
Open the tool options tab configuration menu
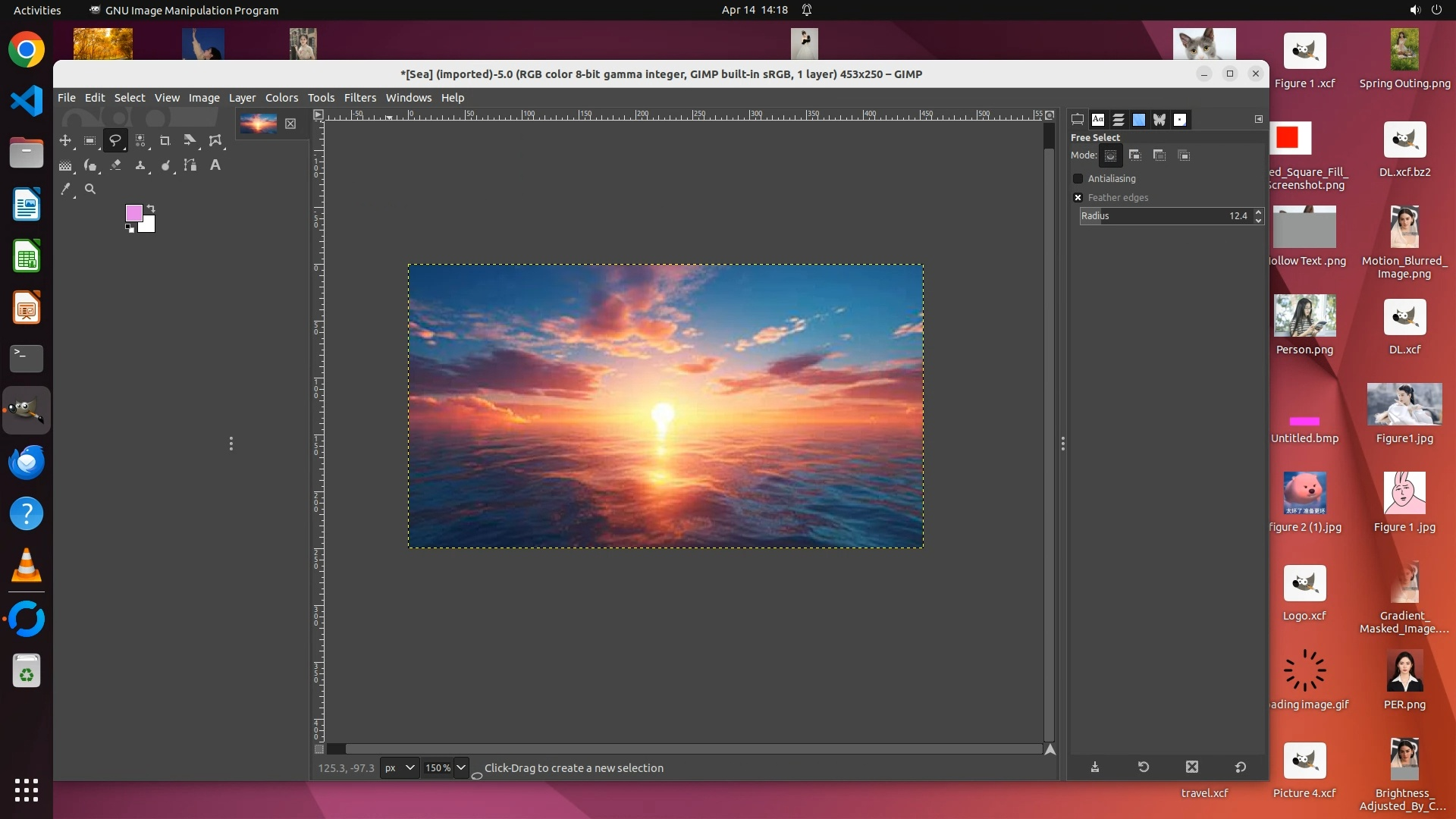pos(1258,119)
